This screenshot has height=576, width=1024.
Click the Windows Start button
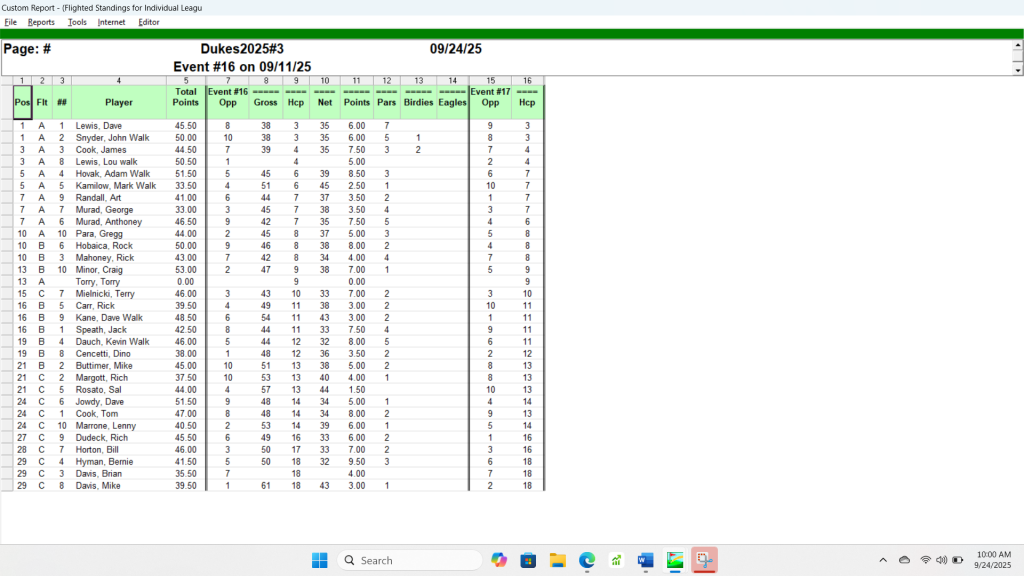point(319,560)
